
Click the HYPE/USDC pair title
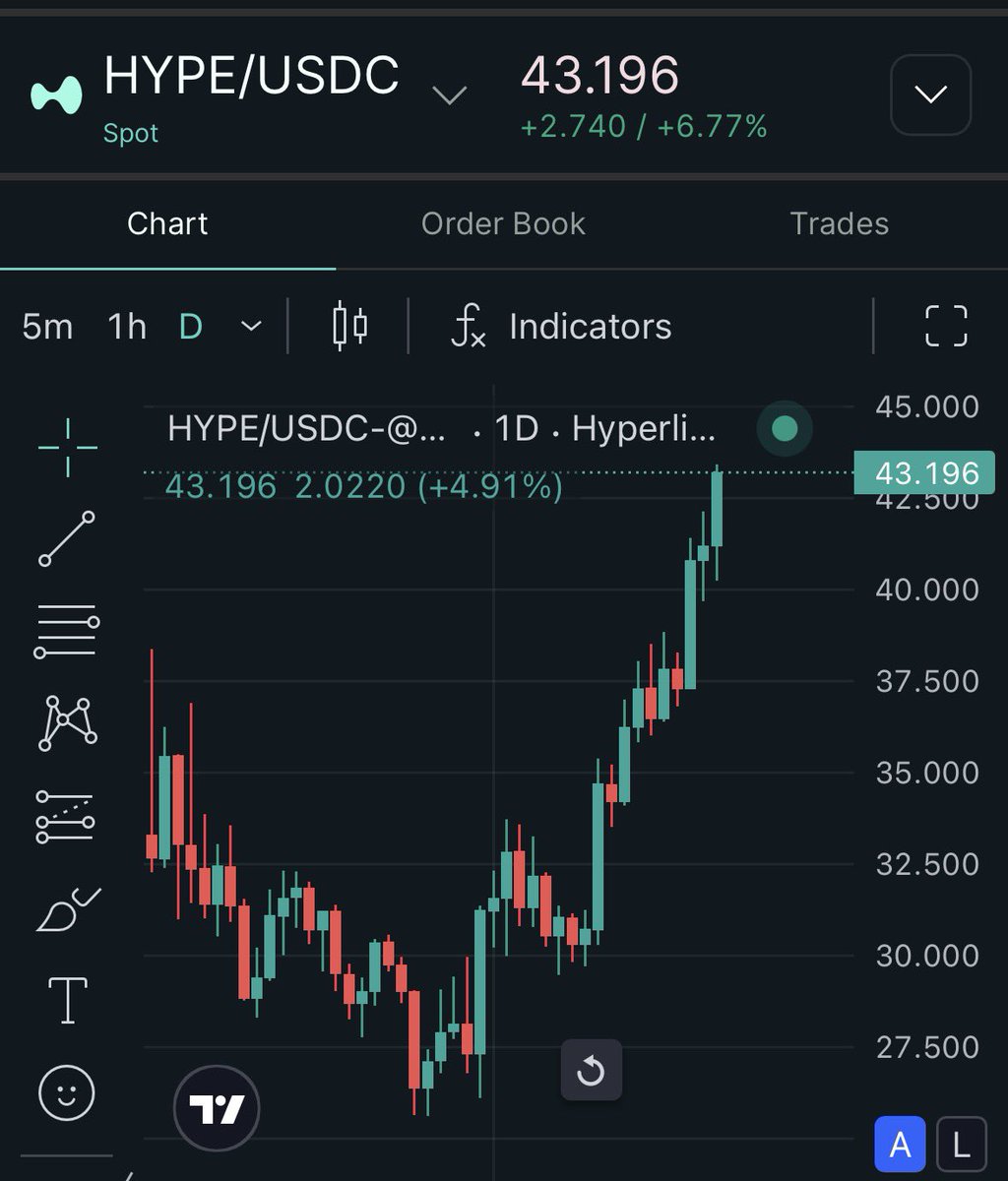pyautogui.click(x=251, y=76)
